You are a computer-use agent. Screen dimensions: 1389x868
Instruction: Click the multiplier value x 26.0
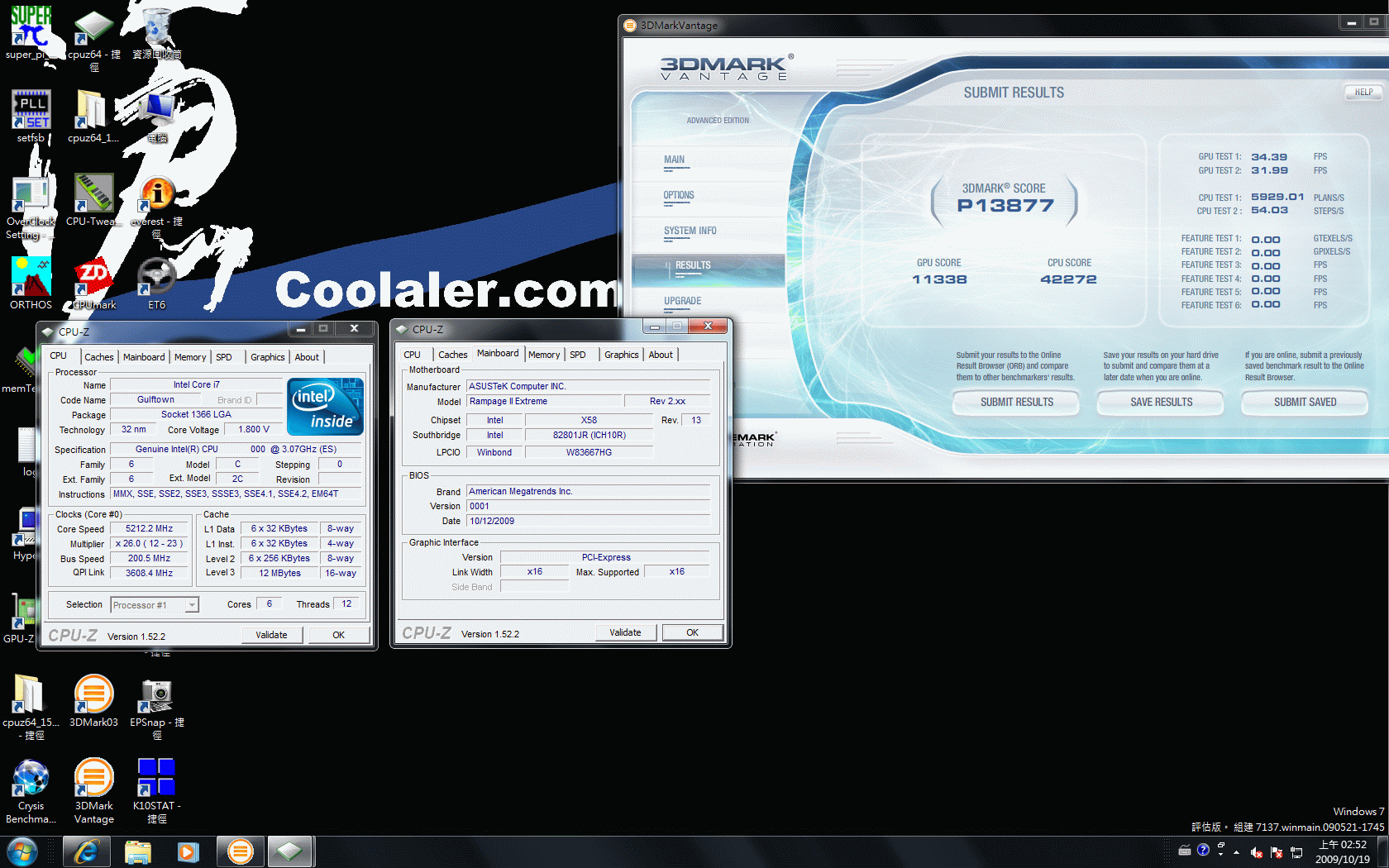tap(149, 544)
